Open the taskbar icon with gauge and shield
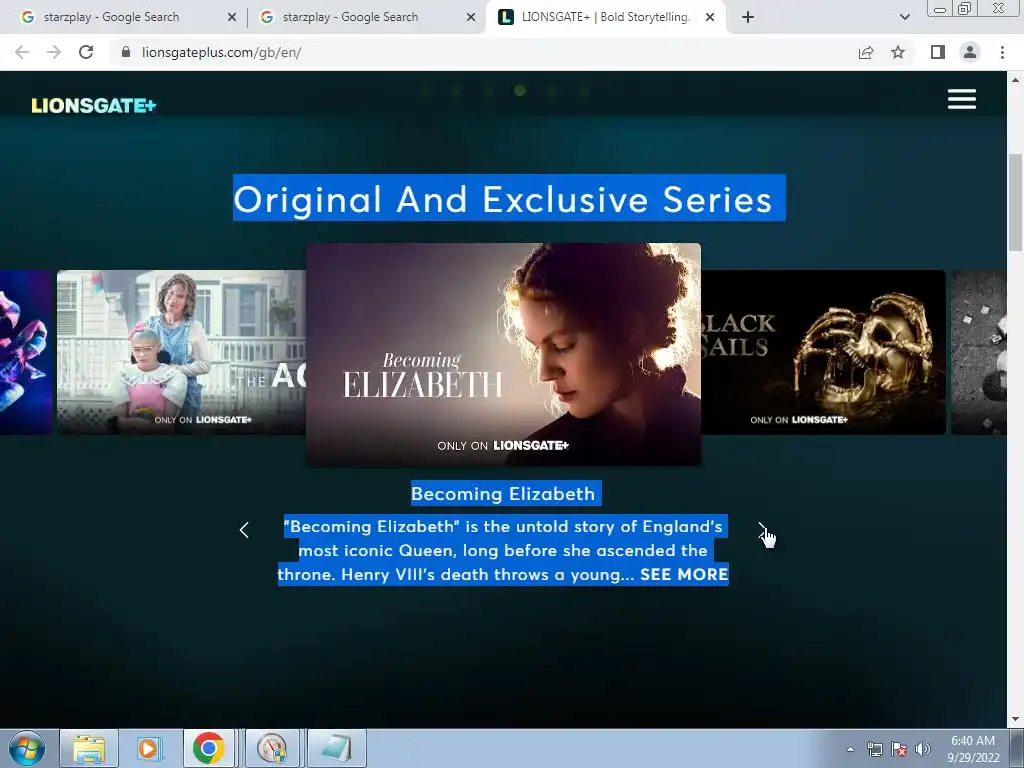 coord(272,748)
